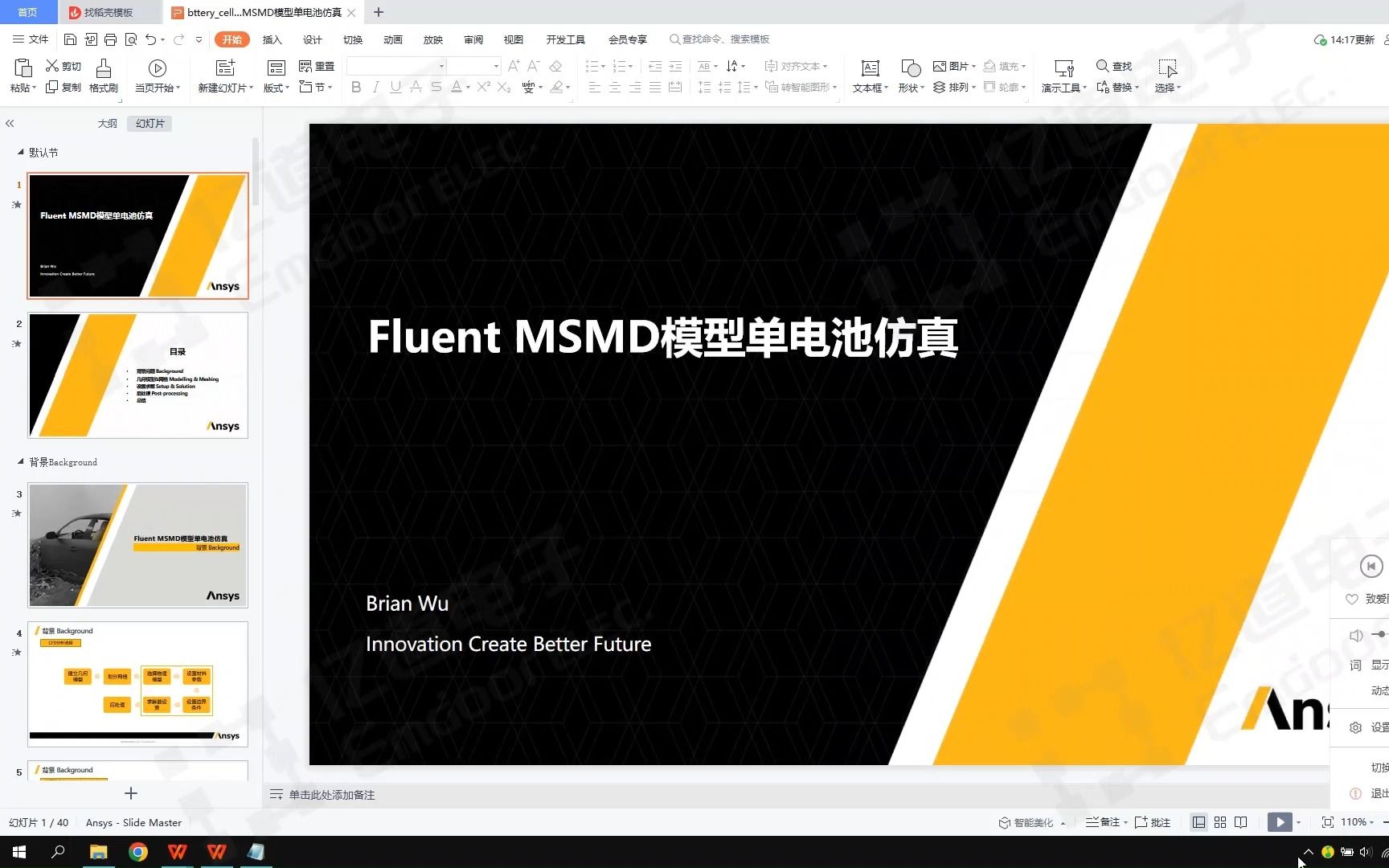Switch to the 动画 ribbon tab

tap(392, 39)
